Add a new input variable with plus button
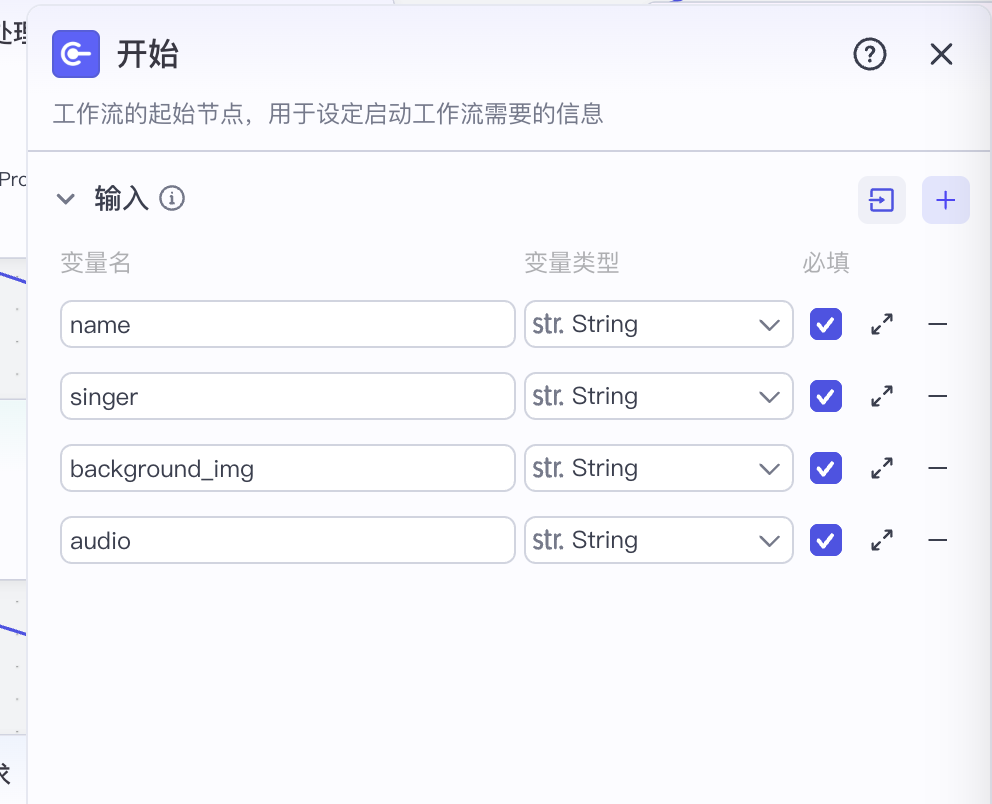This screenshot has width=992, height=804. tap(945, 200)
